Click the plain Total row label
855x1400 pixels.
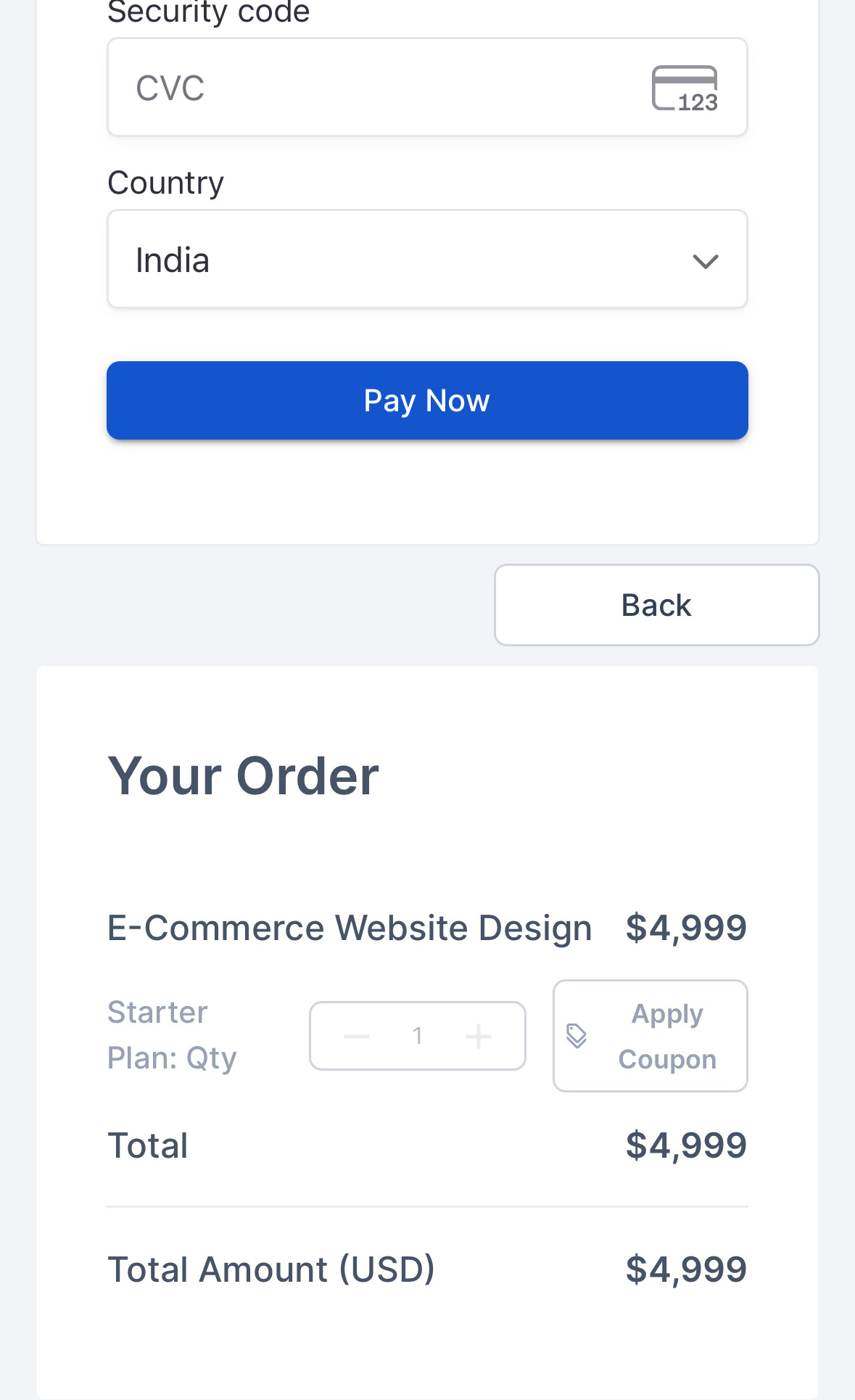(148, 1146)
